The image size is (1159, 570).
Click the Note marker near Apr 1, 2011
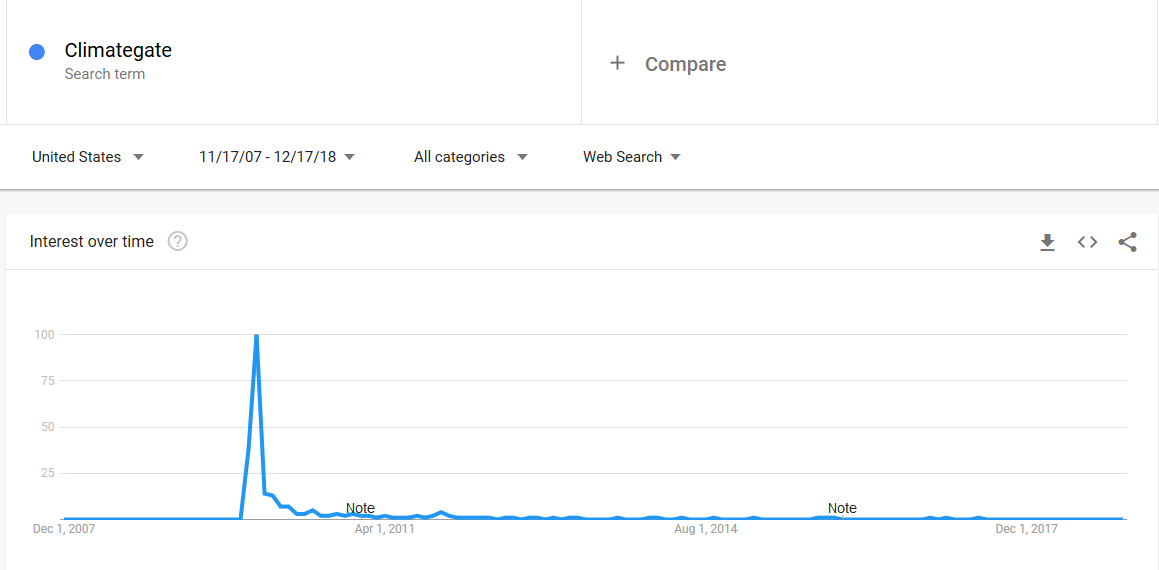coord(360,508)
